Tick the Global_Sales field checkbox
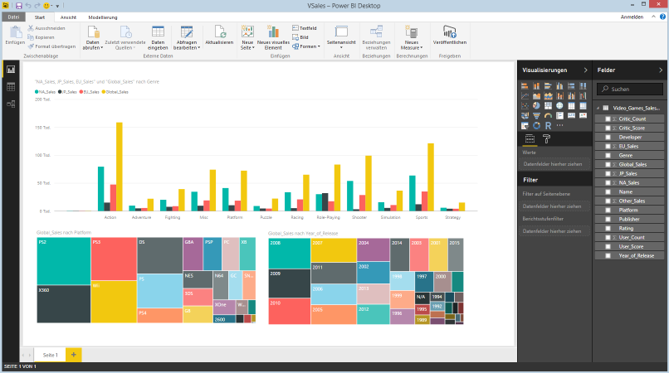669x373 pixels. click(608, 164)
